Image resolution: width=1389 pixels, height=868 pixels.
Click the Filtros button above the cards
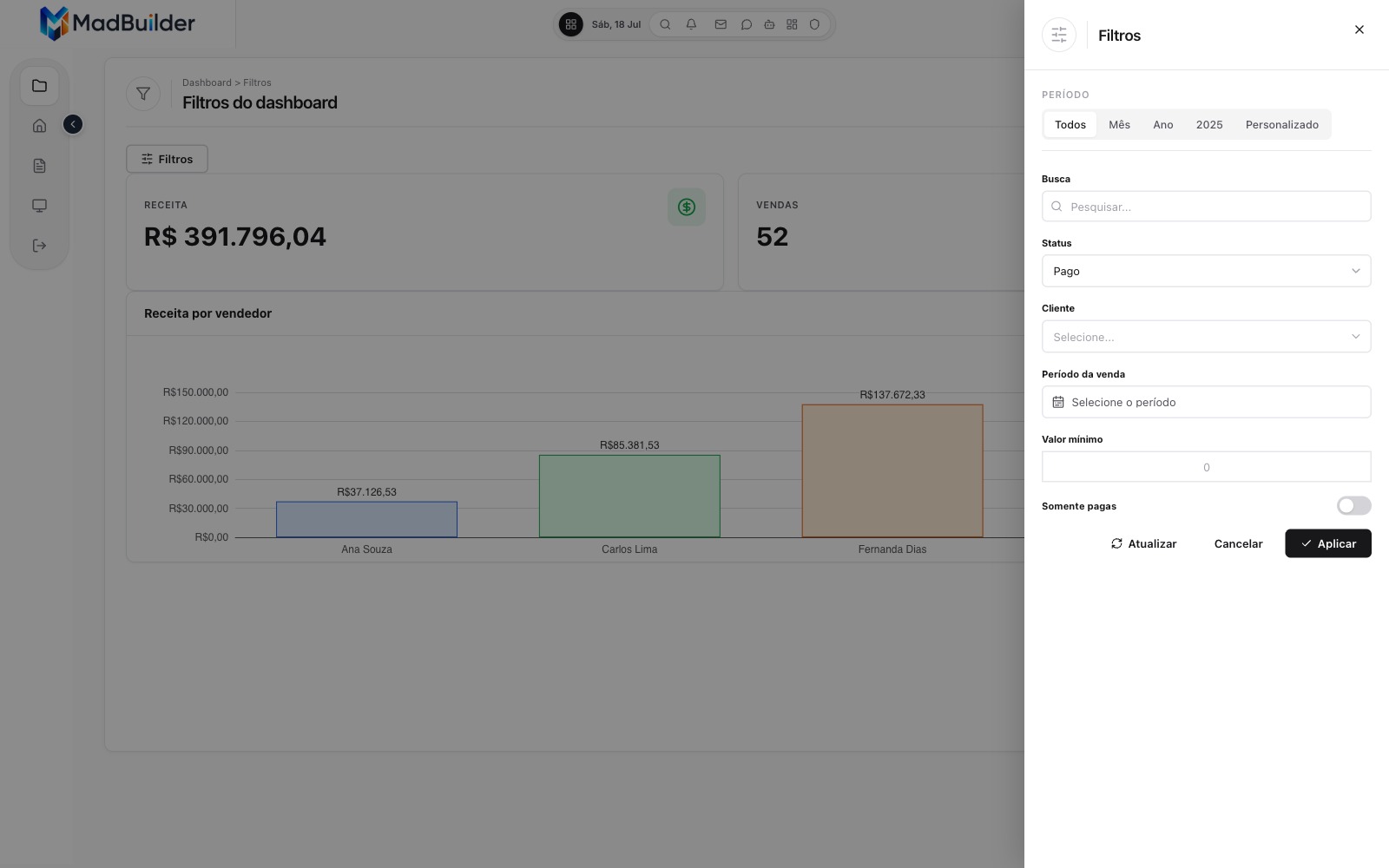(x=167, y=159)
